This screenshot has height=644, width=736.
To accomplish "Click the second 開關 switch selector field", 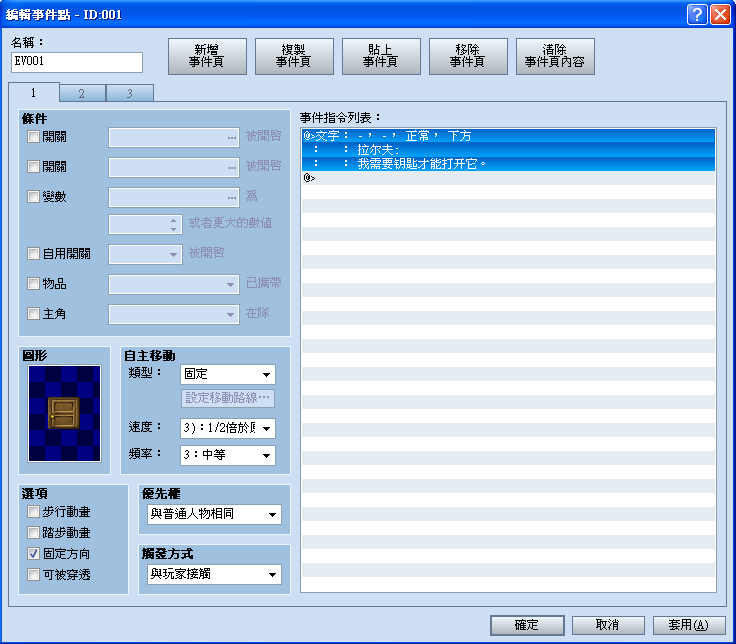I will 174,168.
